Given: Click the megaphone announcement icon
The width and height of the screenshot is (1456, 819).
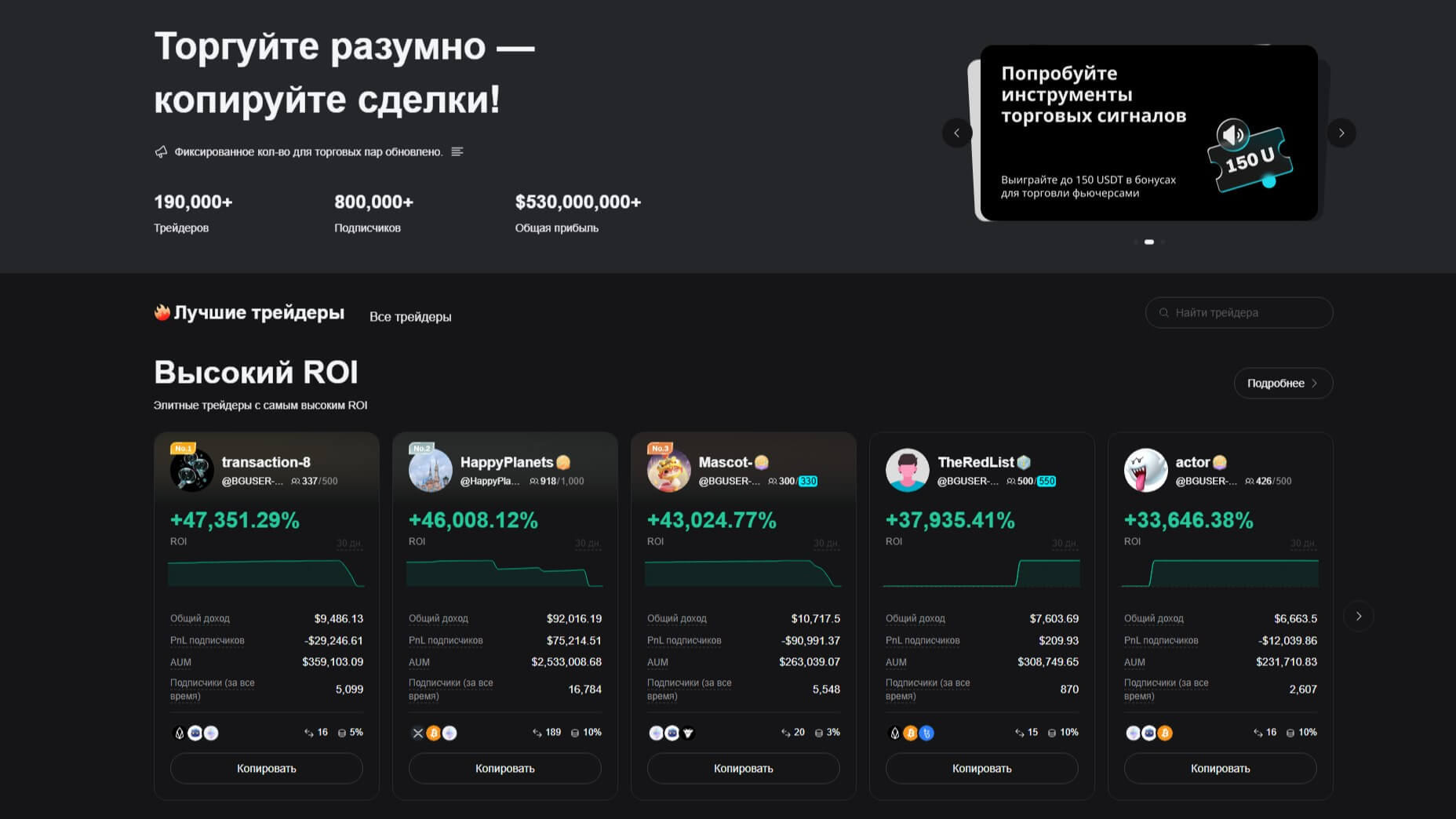Looking at the screenshot, I should (161, 151).
